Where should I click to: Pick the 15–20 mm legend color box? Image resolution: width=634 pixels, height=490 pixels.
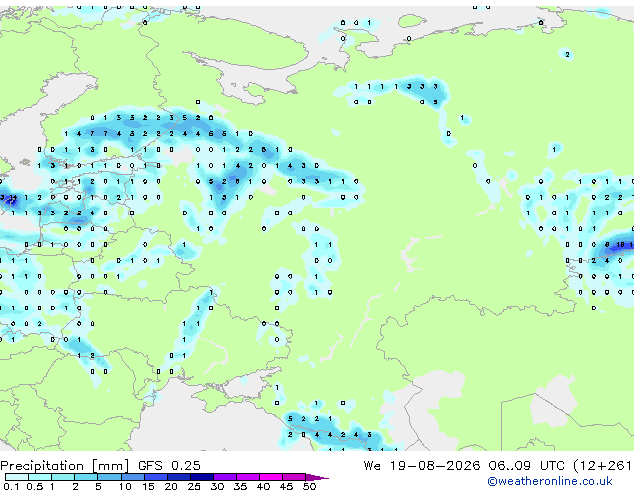(x=156, y=477)
